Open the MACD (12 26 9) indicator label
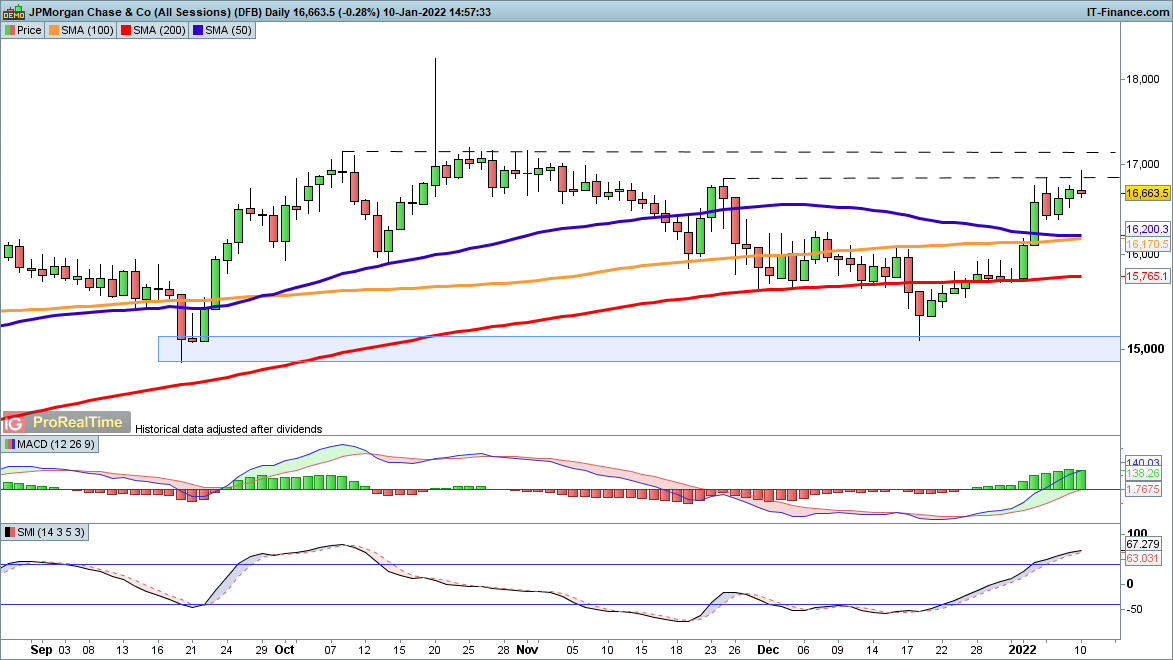 55,444
